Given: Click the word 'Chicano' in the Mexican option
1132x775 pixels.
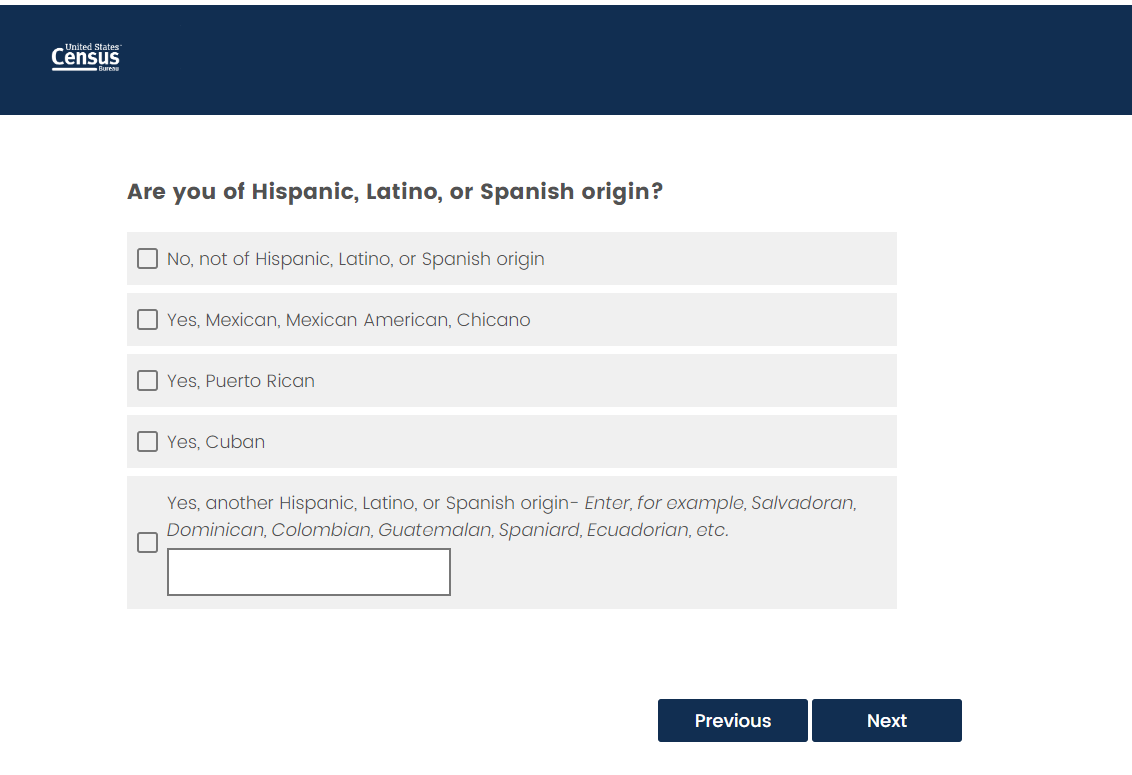Looking at the screenshot, I should click(493, 320).
